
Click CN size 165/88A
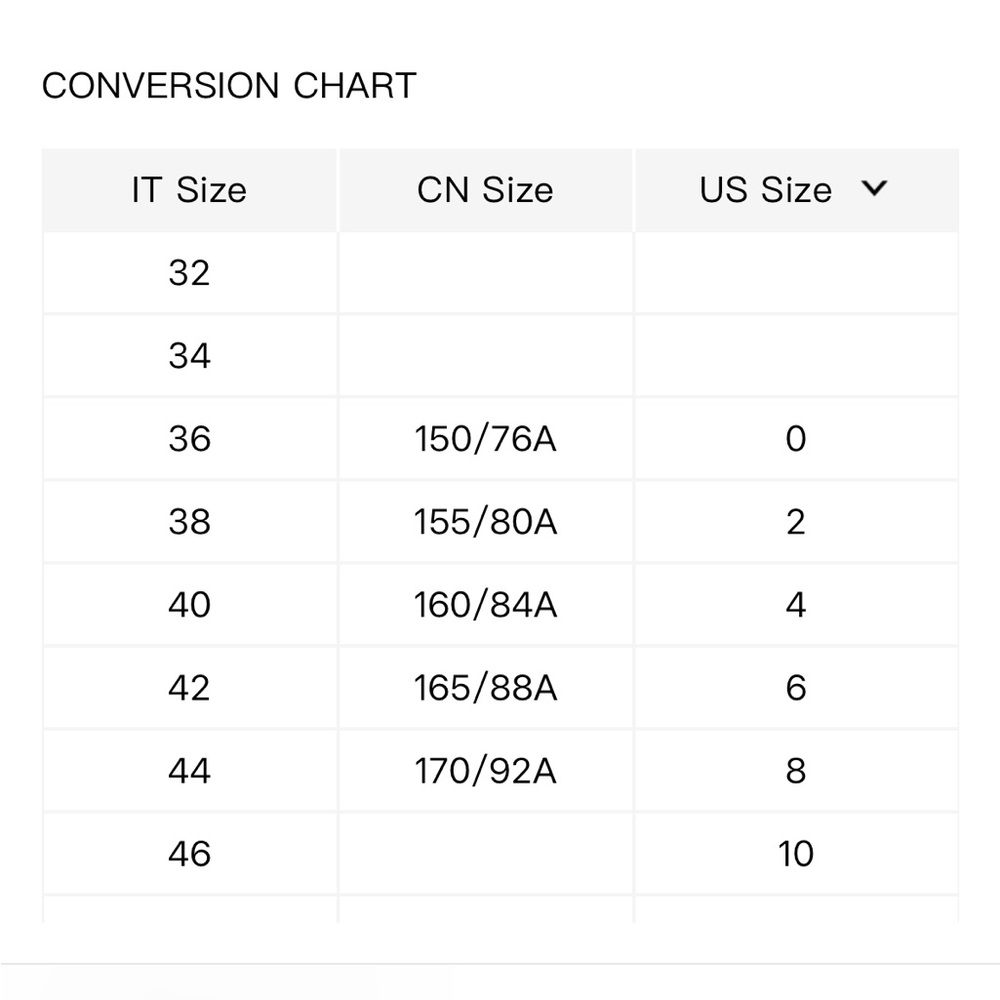(x=485, y=688)
